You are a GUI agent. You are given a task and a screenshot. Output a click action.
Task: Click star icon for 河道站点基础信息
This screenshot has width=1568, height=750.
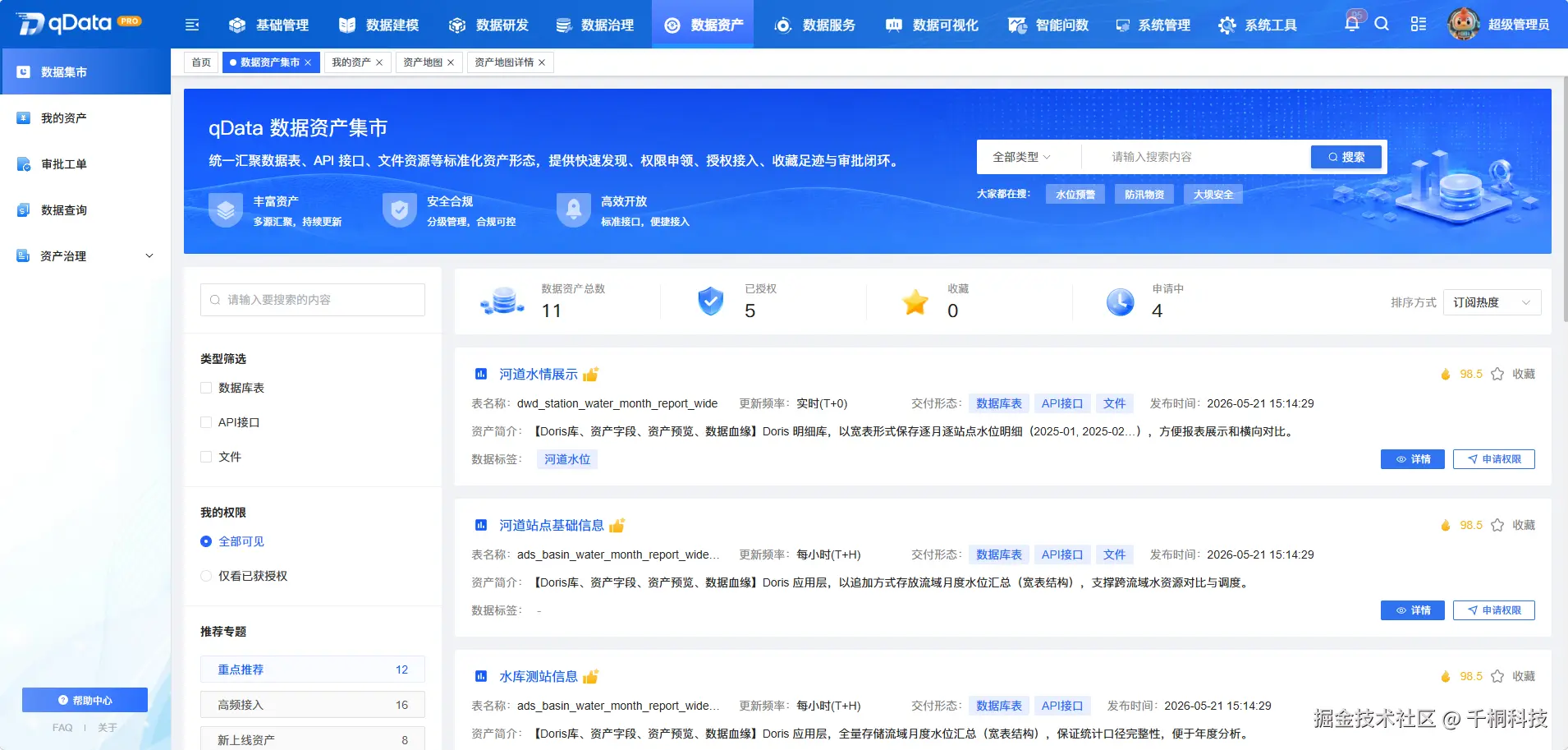pos(1497,525)
